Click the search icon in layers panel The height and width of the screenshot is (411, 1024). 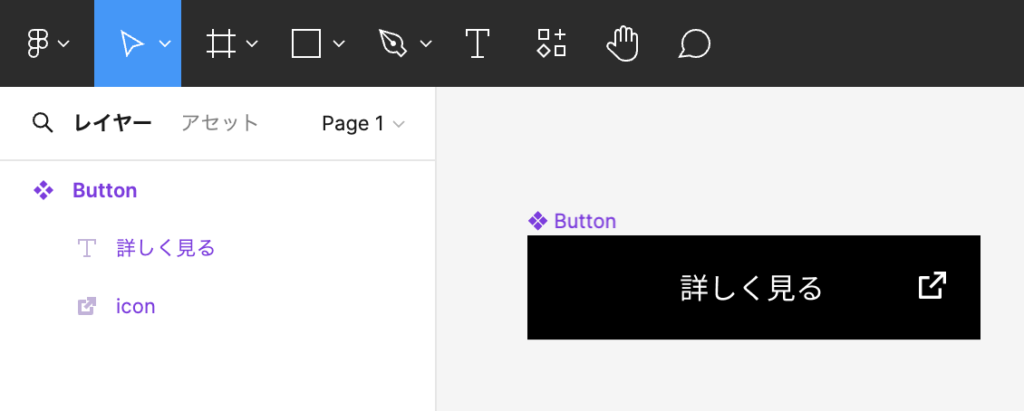42,123
